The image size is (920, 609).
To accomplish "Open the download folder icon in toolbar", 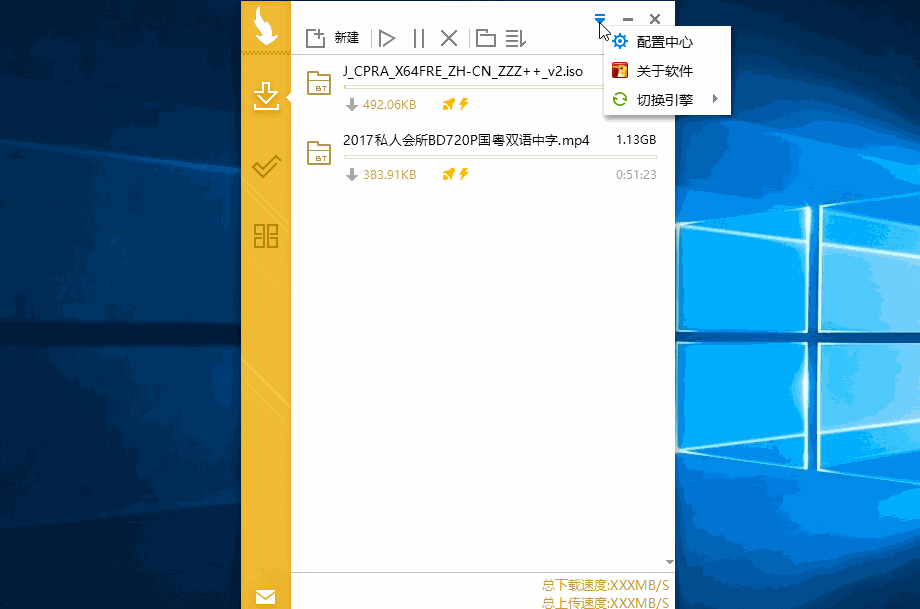I will (484, 38).
